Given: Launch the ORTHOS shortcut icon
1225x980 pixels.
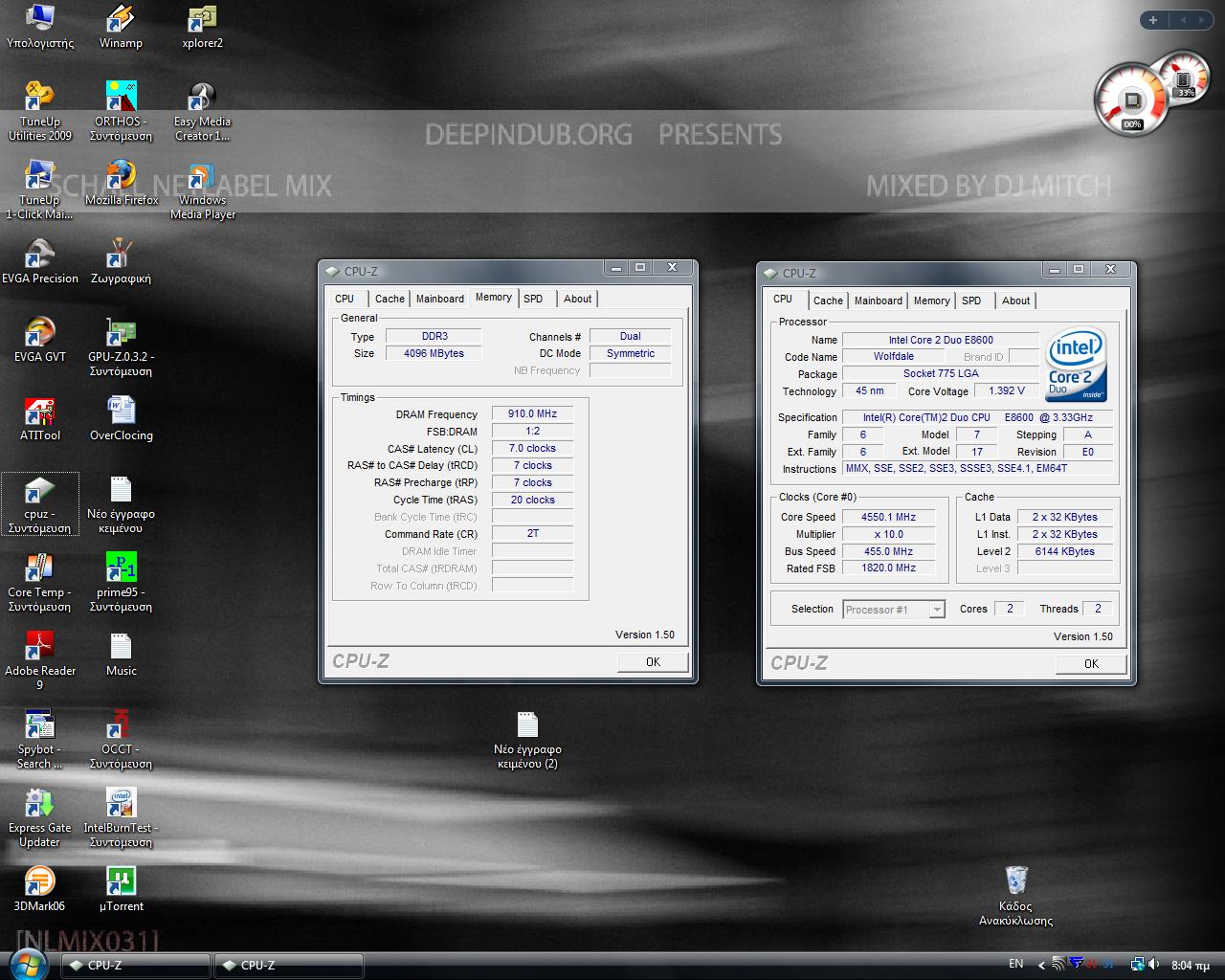Looking at the screenshot, I should click(121, 112).
